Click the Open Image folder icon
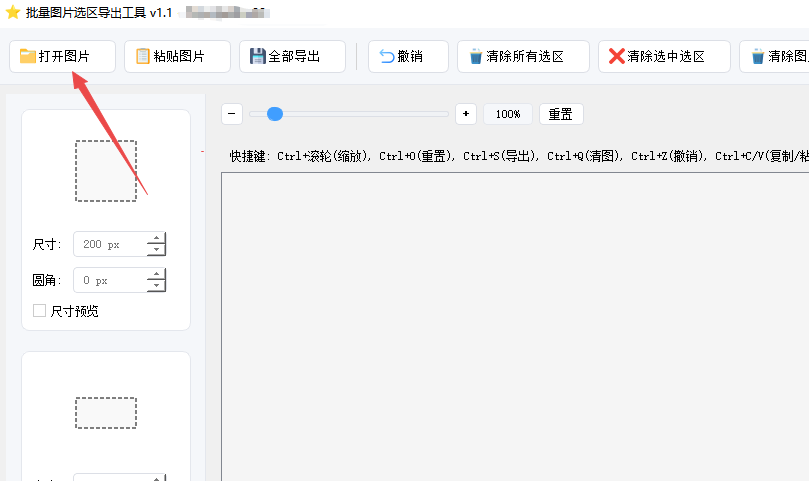The image size is (809, 481). (28, 57)
